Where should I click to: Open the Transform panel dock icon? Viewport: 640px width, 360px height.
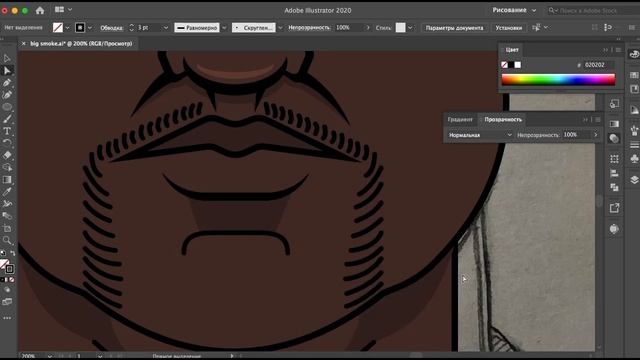[614, 159]
